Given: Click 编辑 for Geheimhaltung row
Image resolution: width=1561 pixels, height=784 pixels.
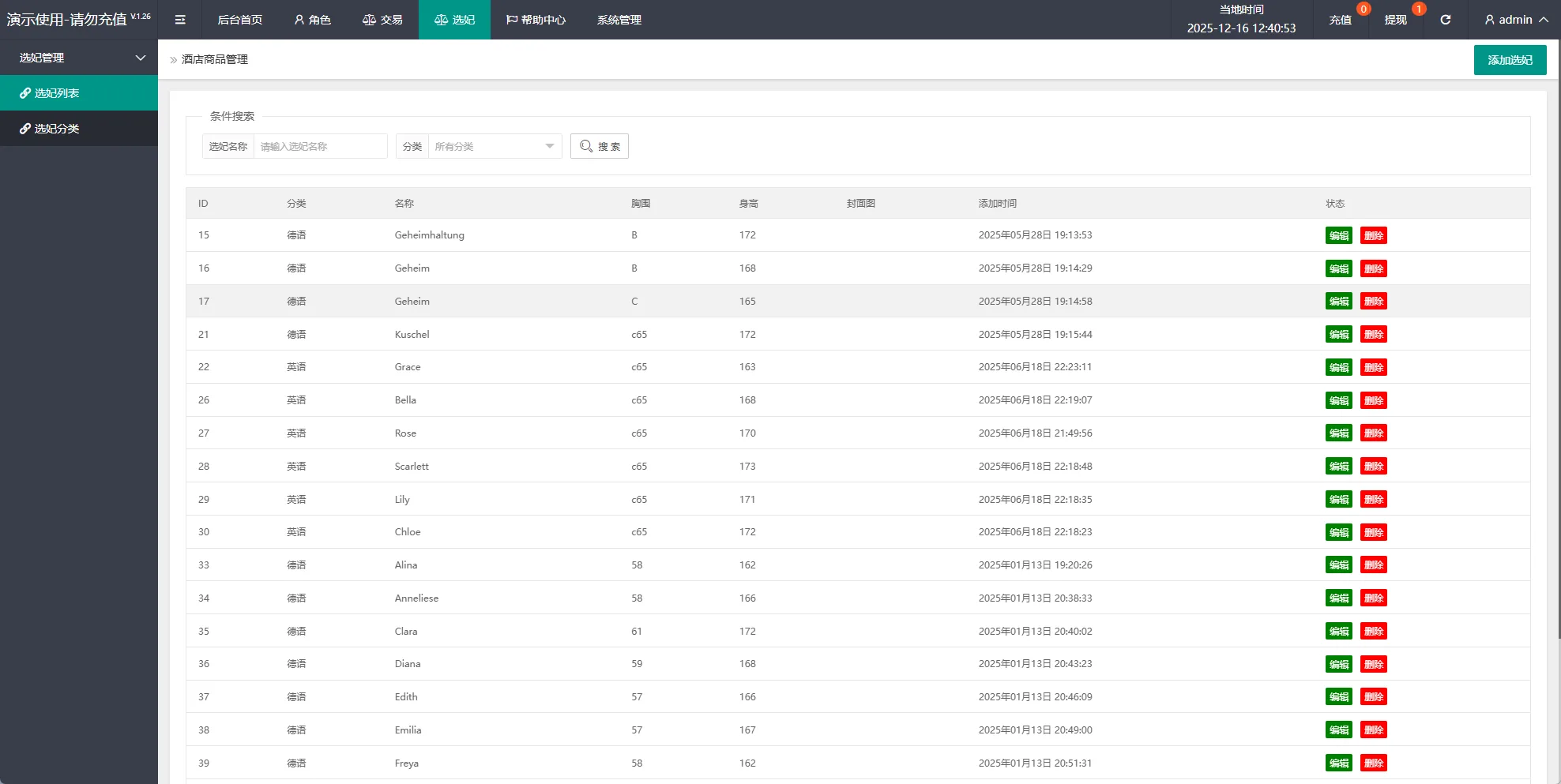Looking at the screenshot, I should pyautogui.click(x=1338, y=235).
